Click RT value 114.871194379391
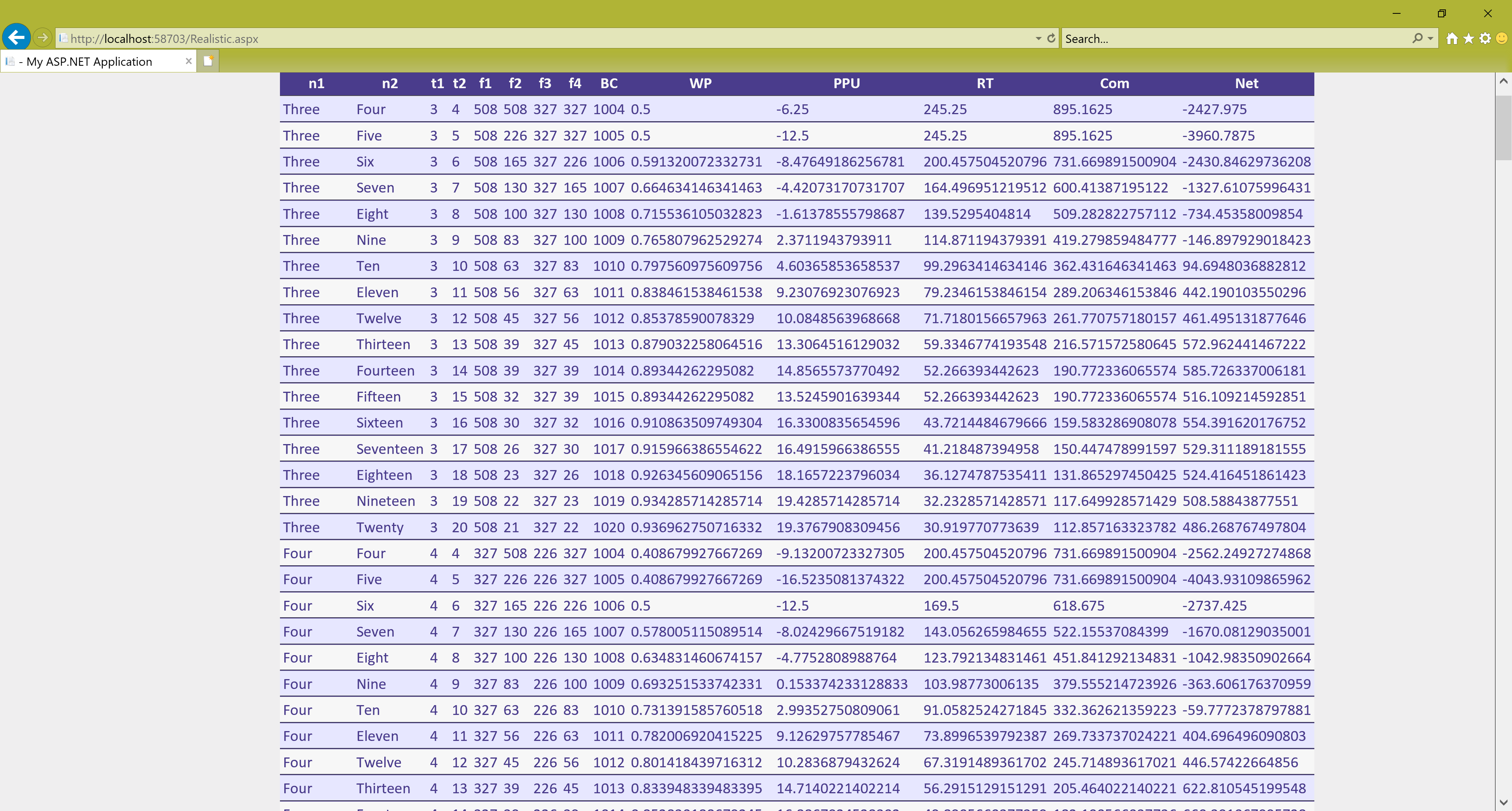The image size is (1512, 811). [x=985, y=240]
